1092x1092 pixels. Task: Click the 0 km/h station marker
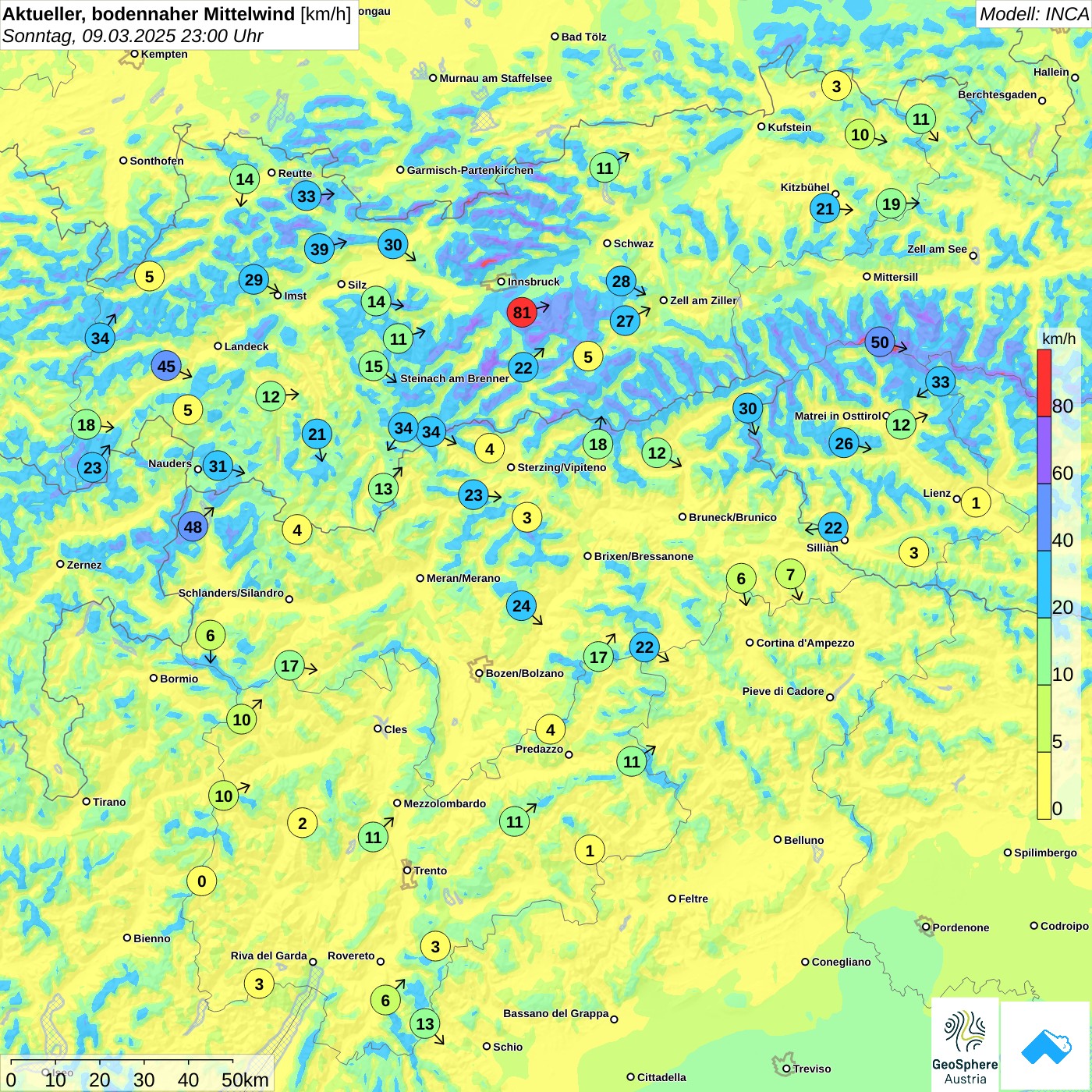click(202, 881)
